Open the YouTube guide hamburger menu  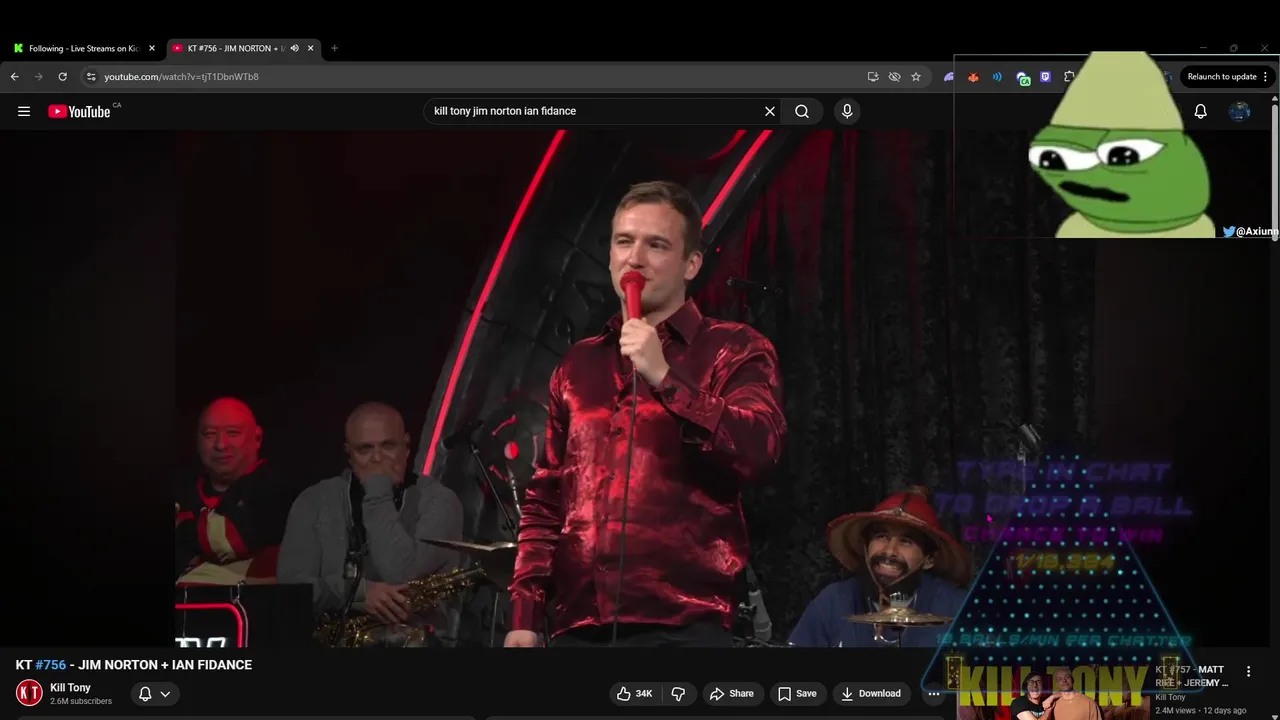pos(24,111)
